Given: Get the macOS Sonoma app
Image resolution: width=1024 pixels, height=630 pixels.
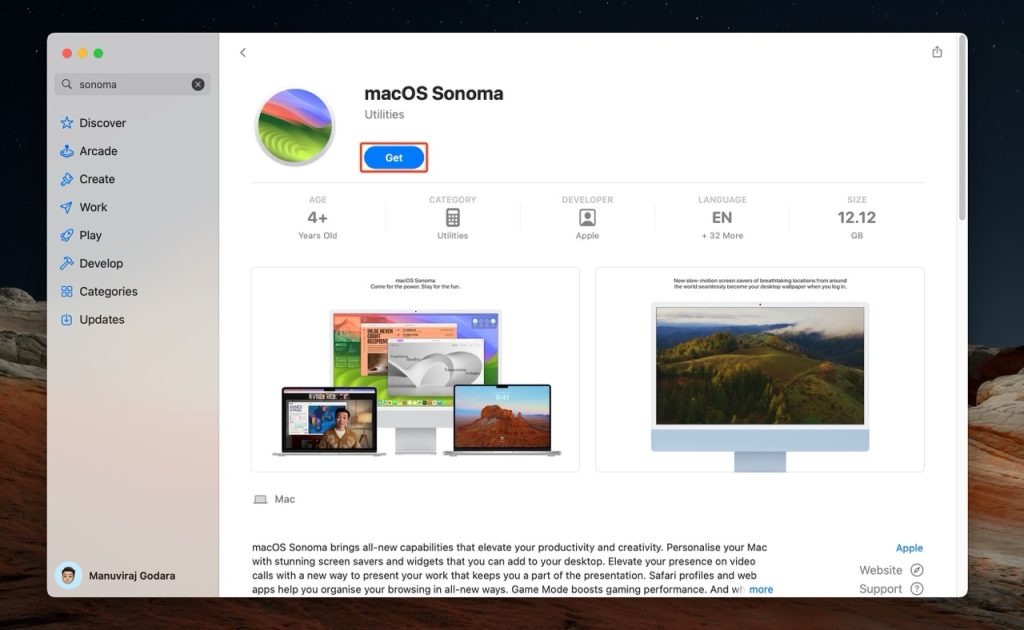Looking at the screenshot, I should click(x=393, y=157).
